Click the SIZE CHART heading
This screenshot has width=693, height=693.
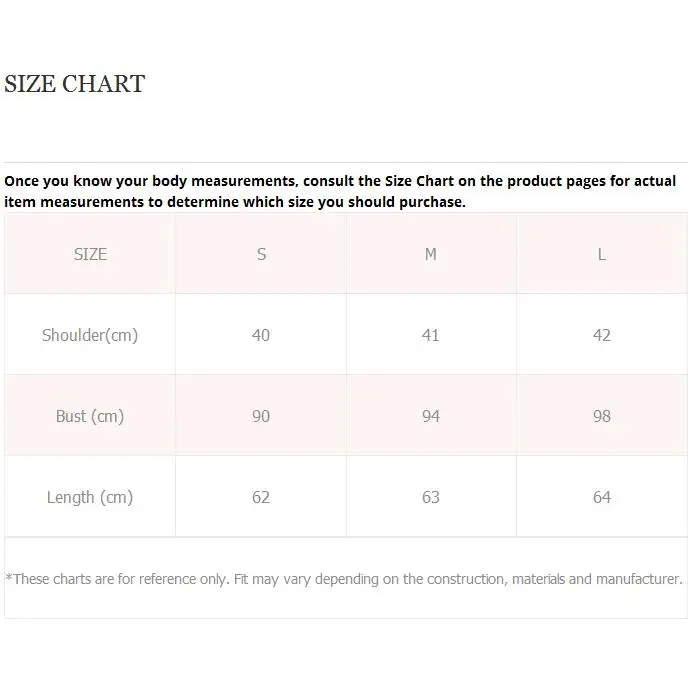[x=75, y=84]
